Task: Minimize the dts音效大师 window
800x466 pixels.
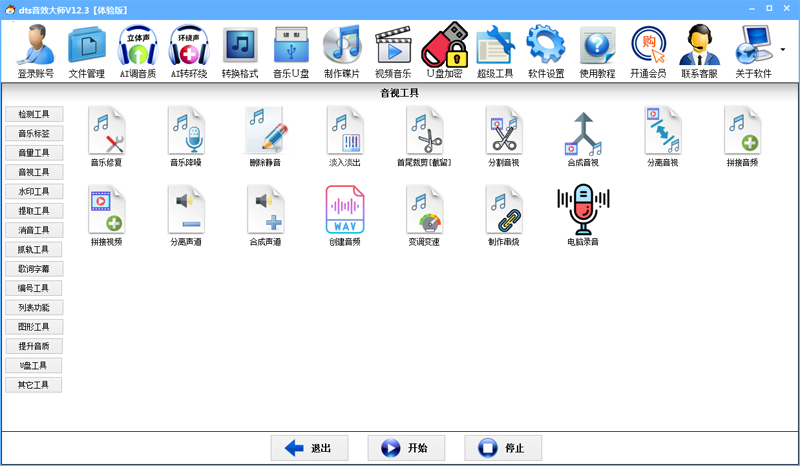Action: click(x=752, y=9)
